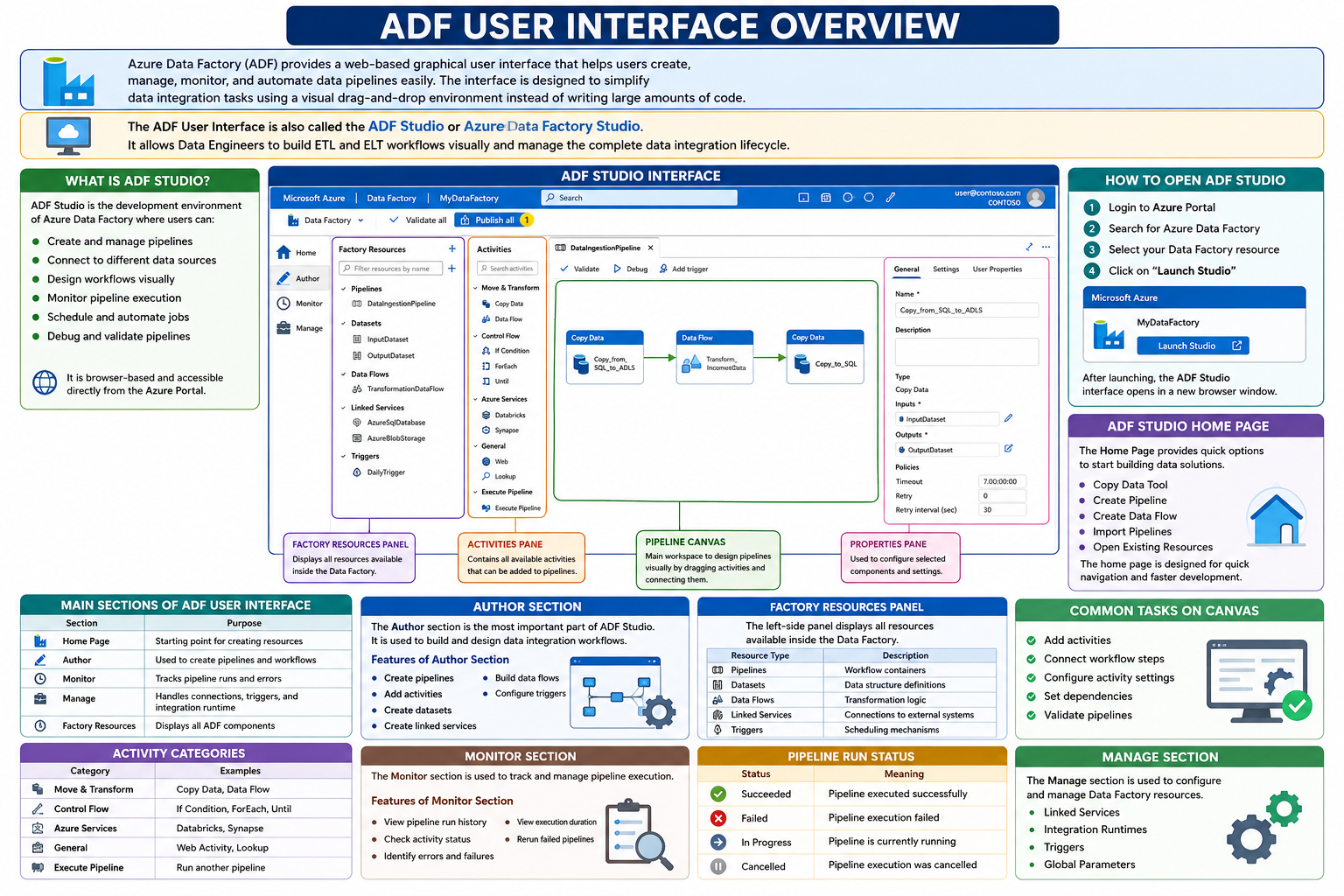Select the Author pencil in the left navigation
The width and height of the screenshot is (1344, 896).
pos(283,278)
